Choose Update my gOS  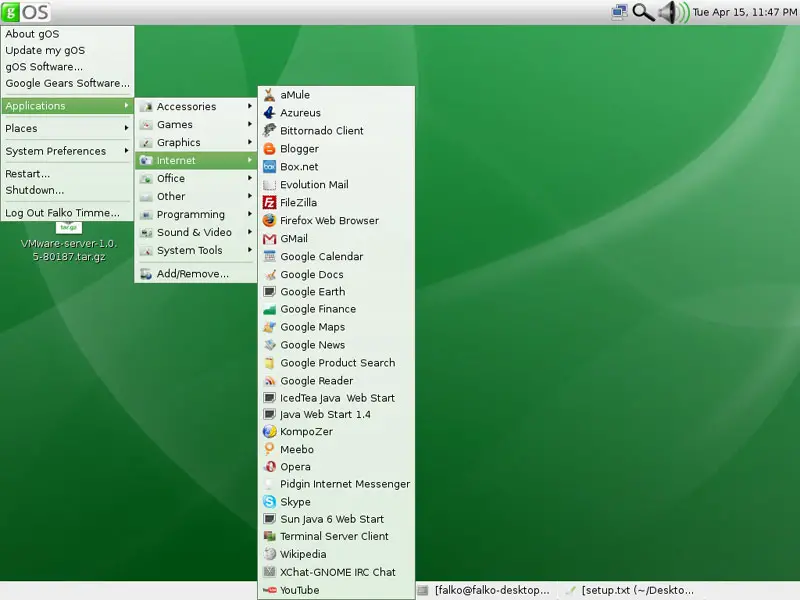pyautogui.click(x=67, y=50)
